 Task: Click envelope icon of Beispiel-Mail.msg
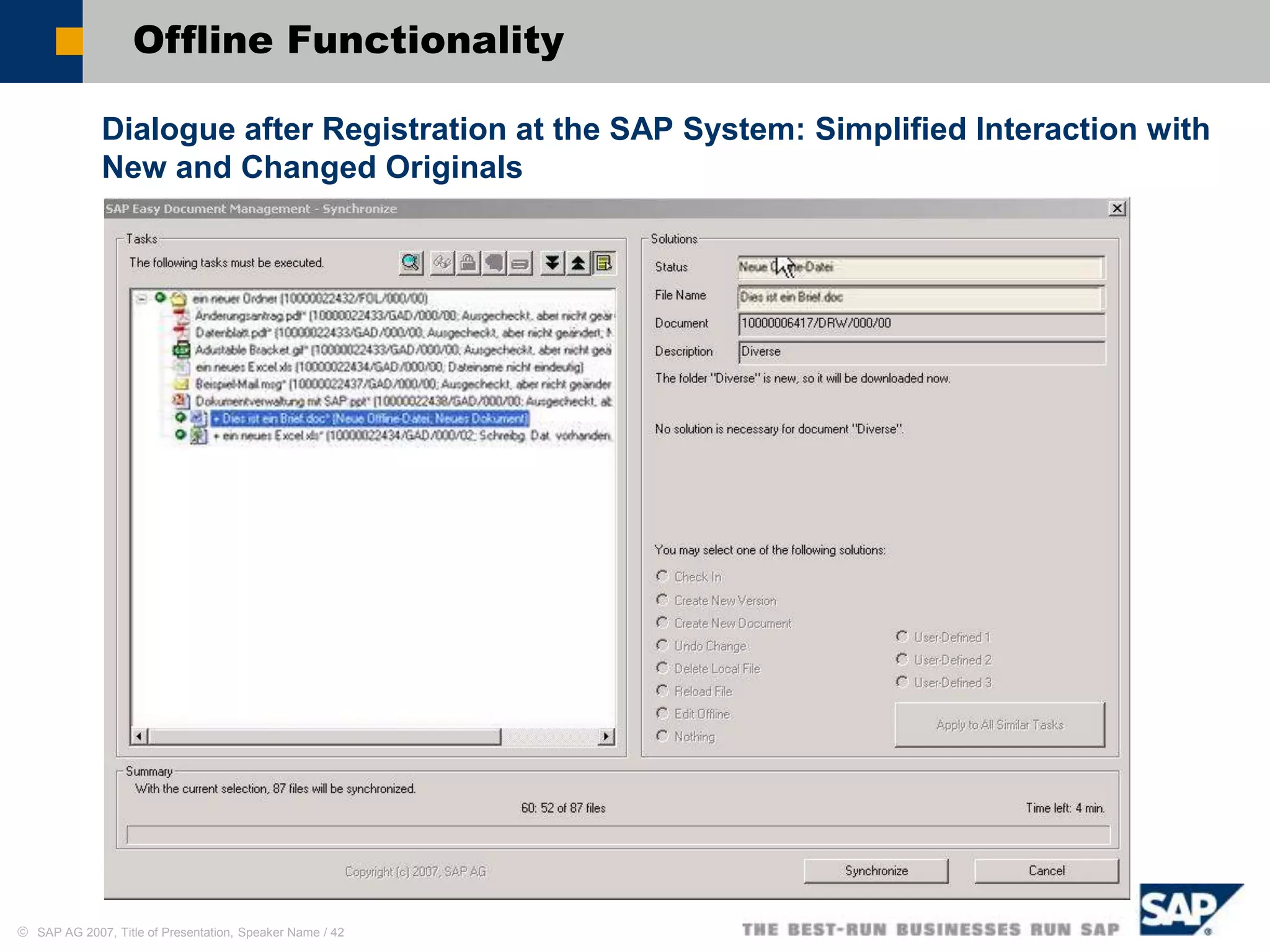pos(181,384)
